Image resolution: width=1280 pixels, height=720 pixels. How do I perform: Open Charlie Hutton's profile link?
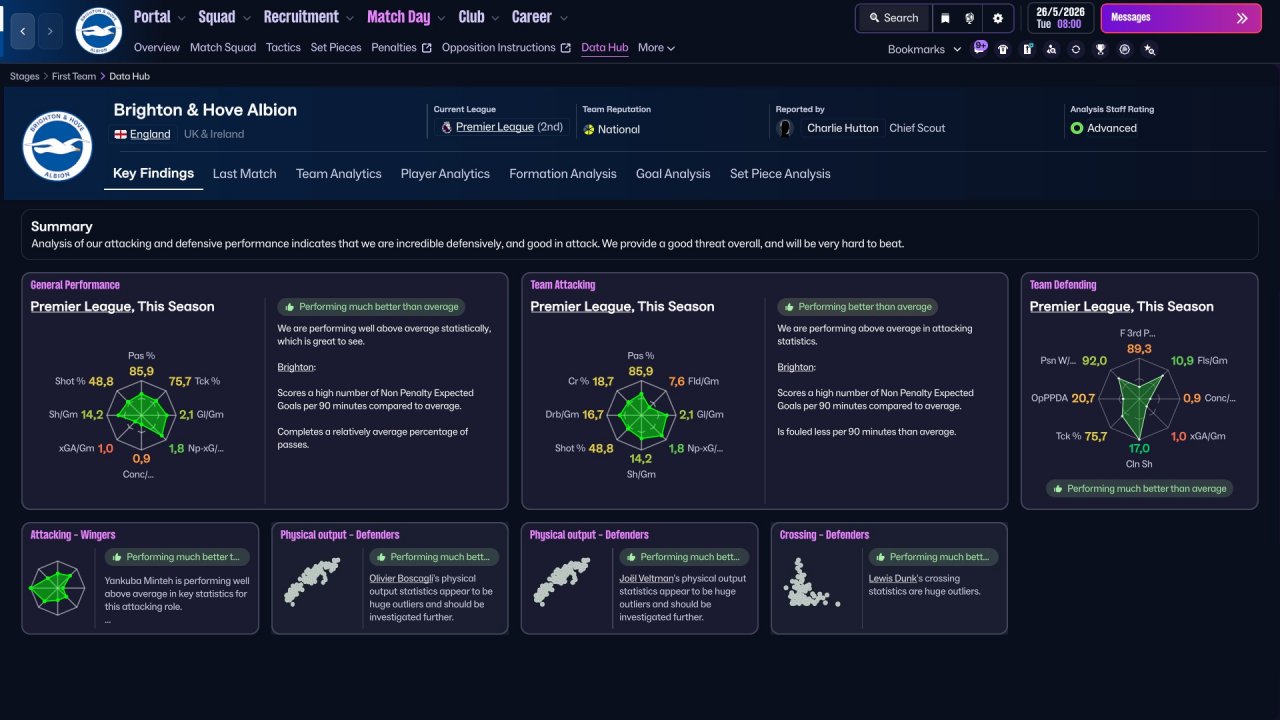click(x=843, y=128)
